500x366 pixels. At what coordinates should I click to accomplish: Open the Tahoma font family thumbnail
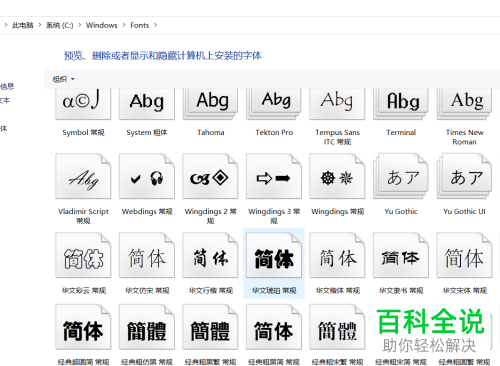tap(210, 104)
